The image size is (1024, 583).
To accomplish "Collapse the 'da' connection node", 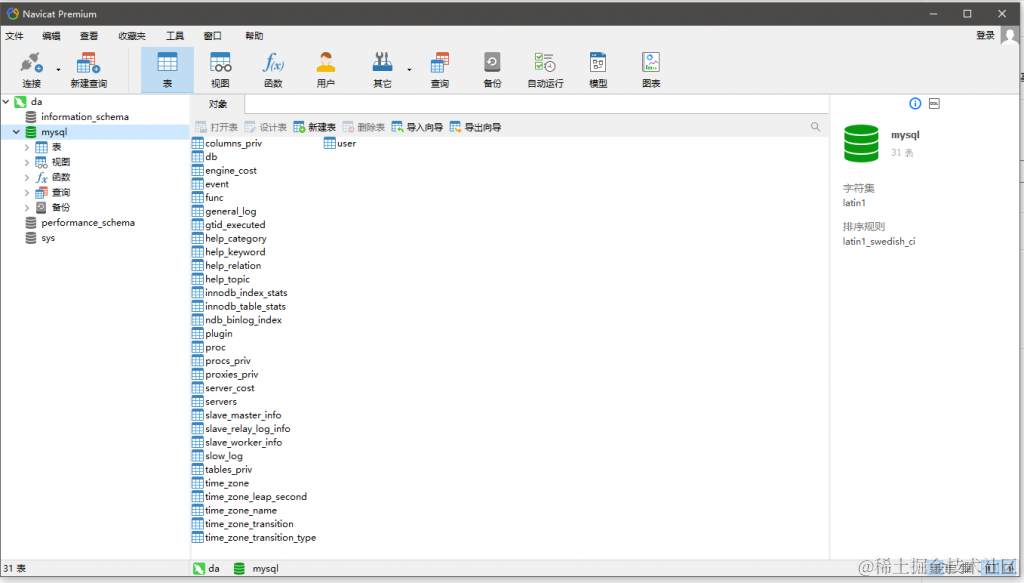I will coord(6,101).
